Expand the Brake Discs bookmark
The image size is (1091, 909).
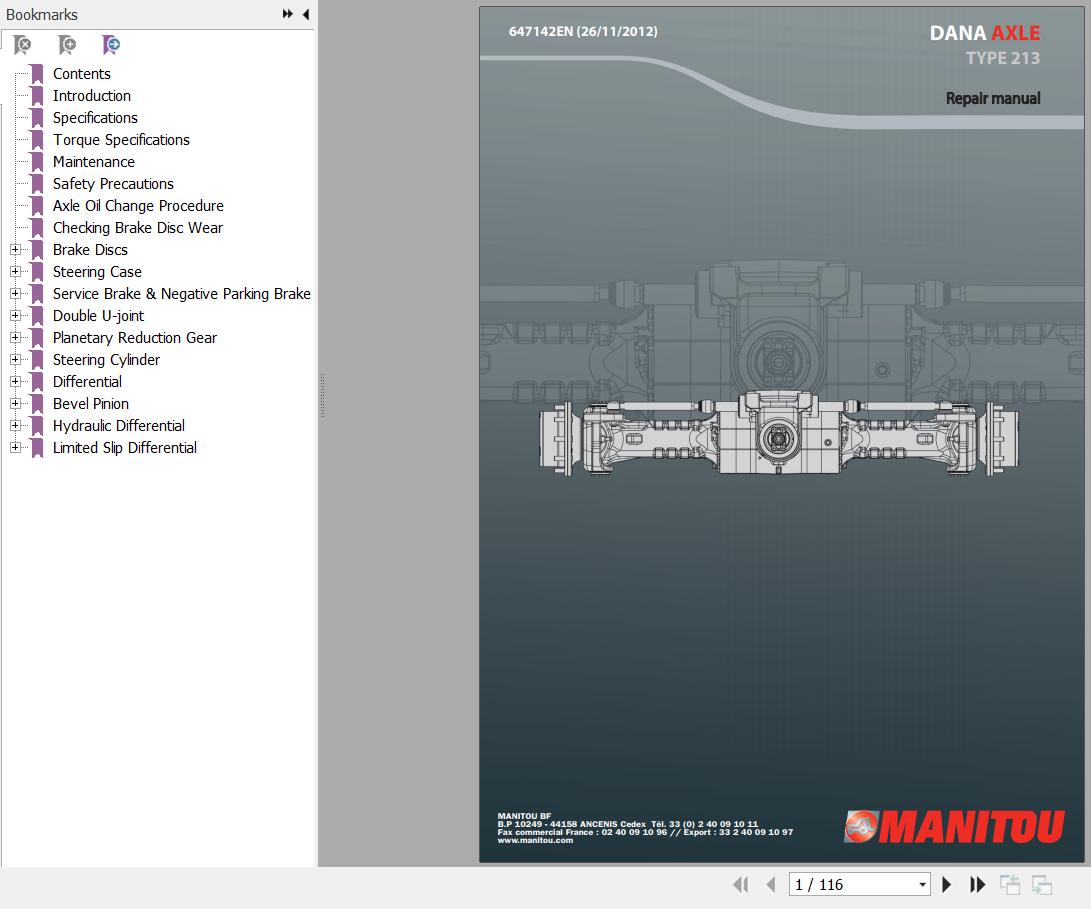tap(15, 249)
